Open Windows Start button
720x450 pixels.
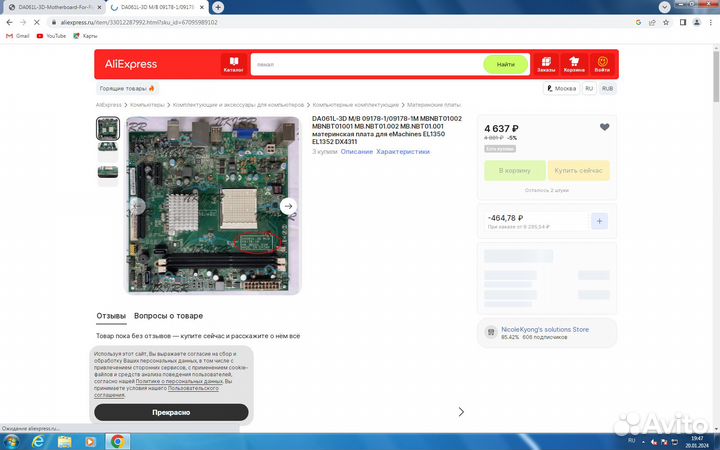(10, 442)
